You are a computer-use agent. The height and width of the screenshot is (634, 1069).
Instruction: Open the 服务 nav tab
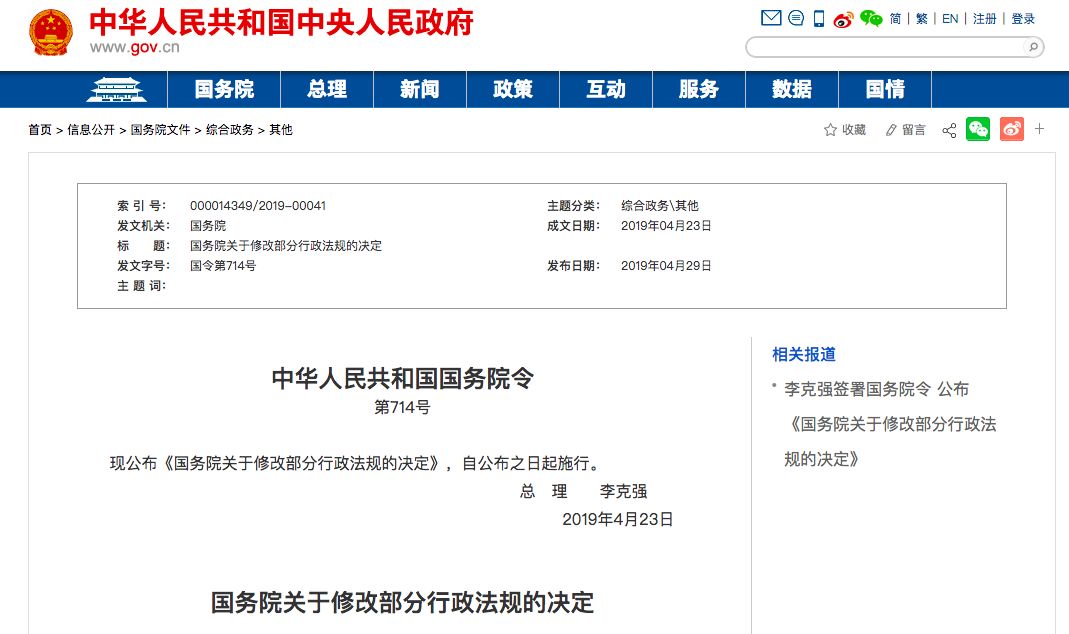coord(699,89)
